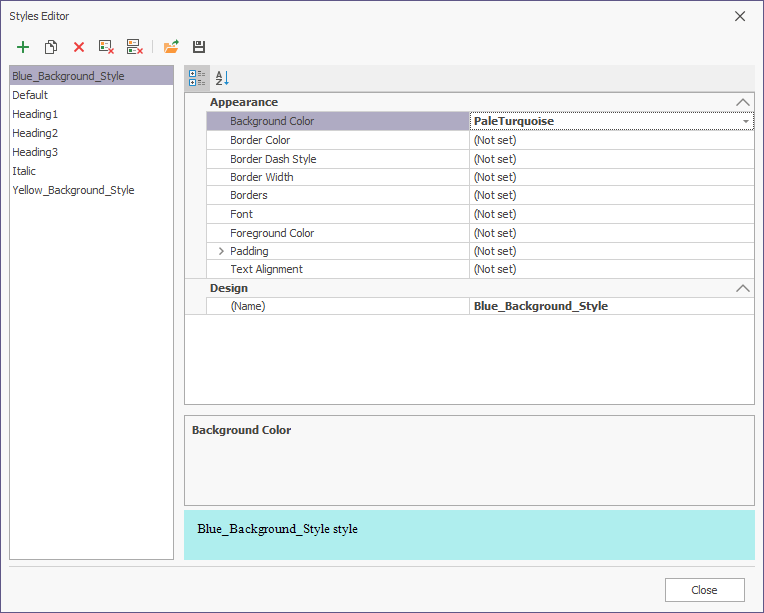
Task: Open the Background Color dropdown arrow
Action: tap(746, 121)
